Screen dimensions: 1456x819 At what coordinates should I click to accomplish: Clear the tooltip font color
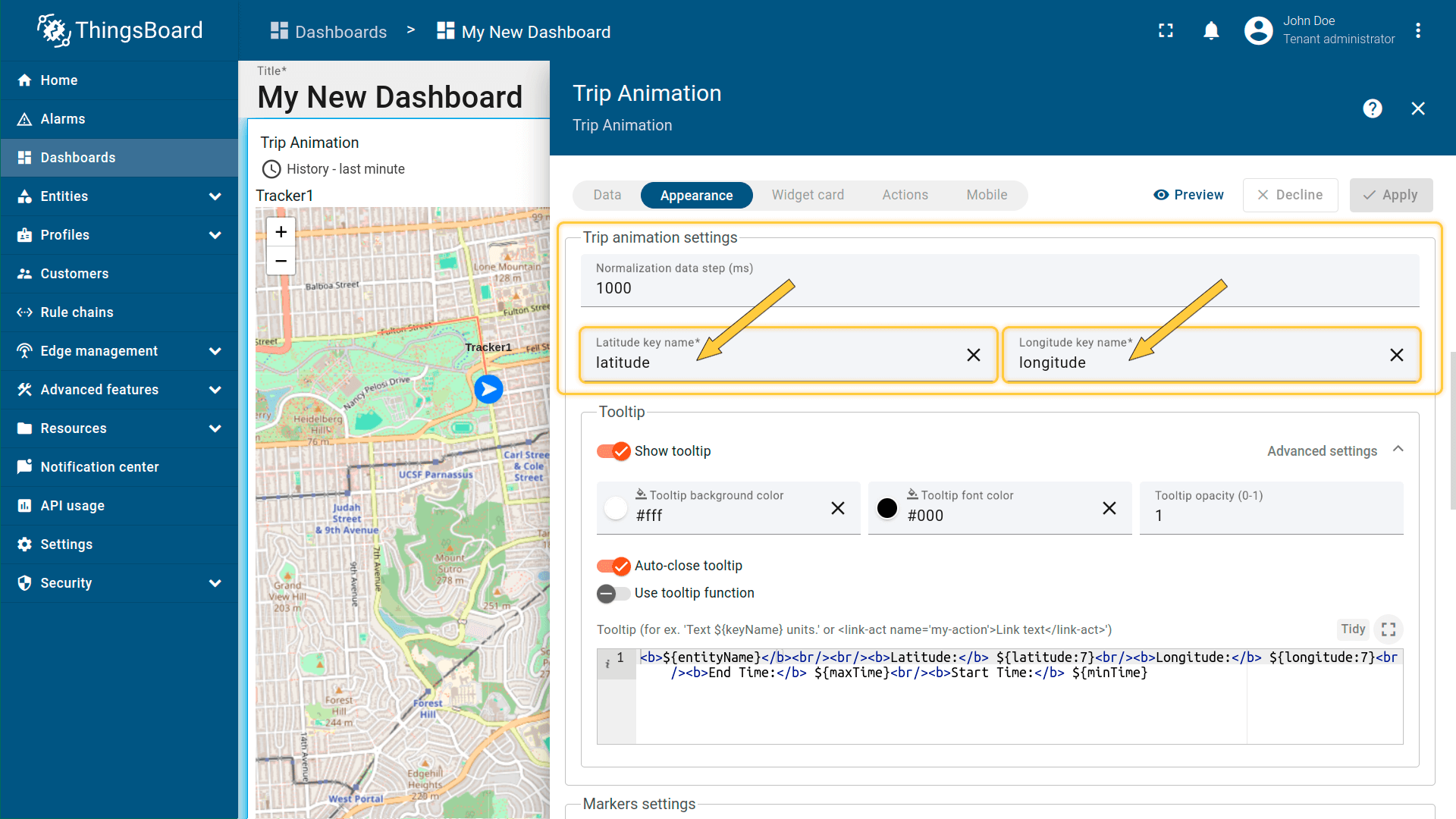pos(1109,508)
